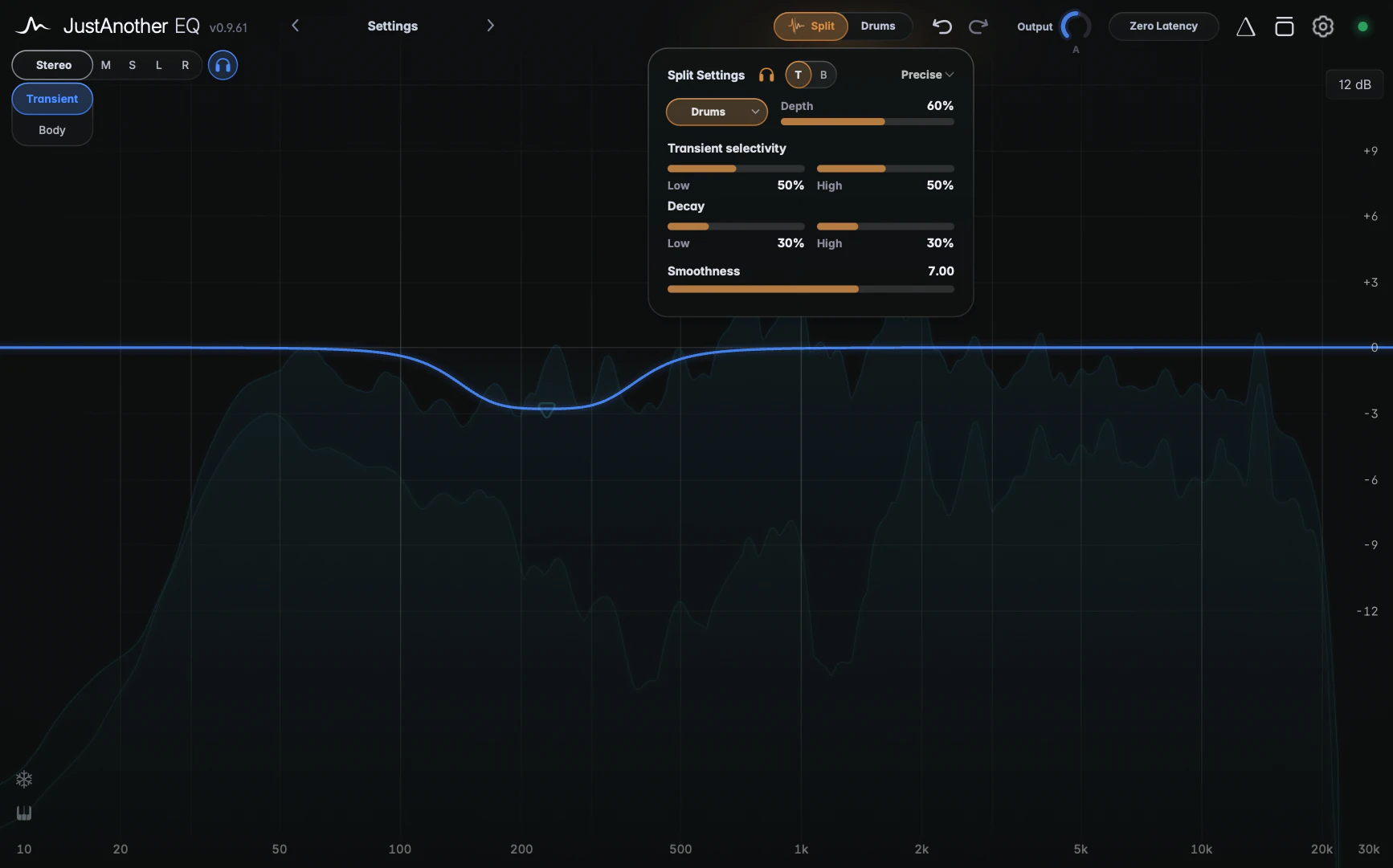Enable Split mode button
Viewport: 1393px width, 868px height.
(x=811, y=26)
